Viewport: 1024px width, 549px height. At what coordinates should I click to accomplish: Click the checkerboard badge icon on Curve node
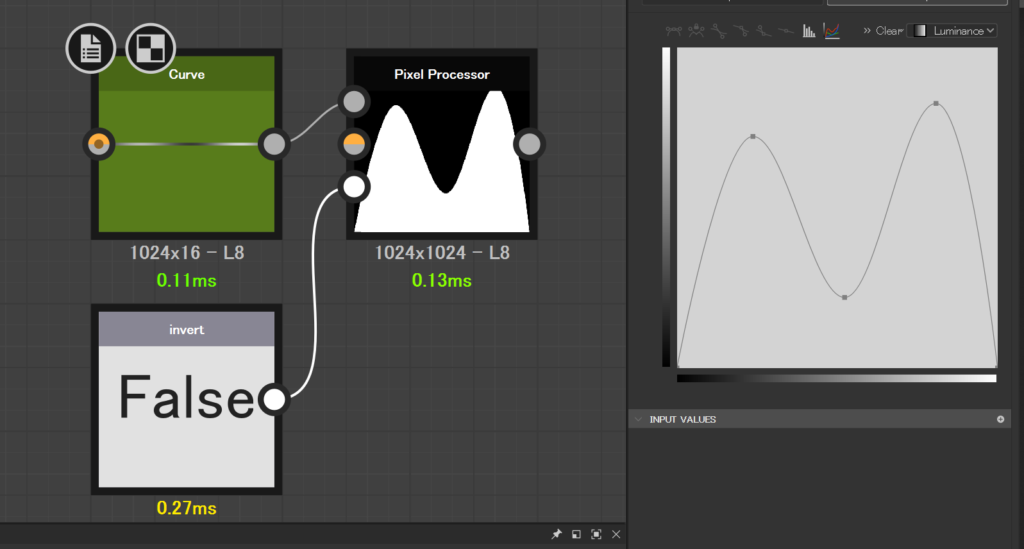151,48
